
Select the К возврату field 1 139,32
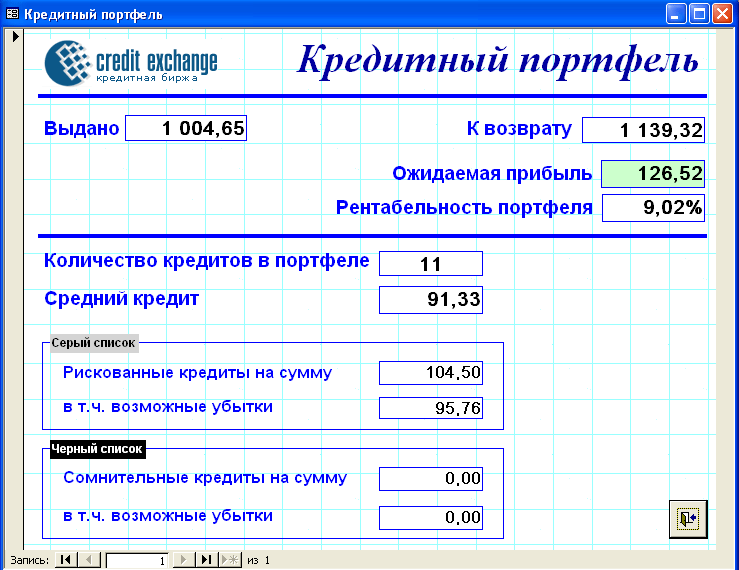click(643, 130)
